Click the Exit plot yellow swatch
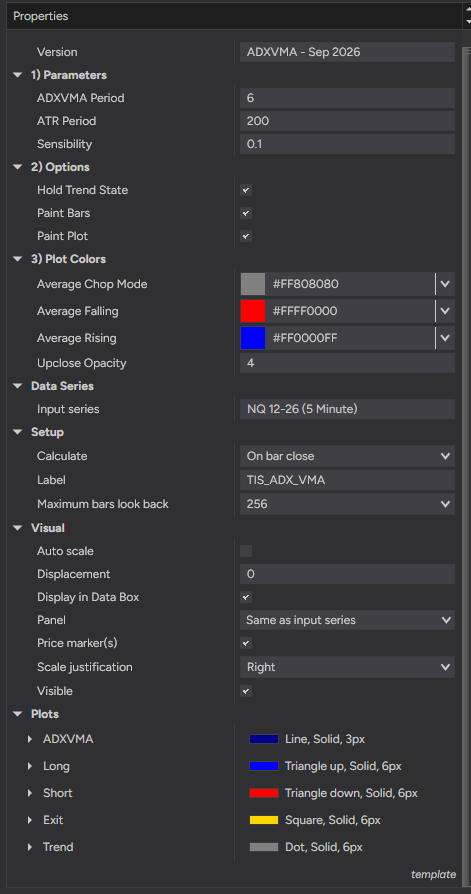The width and height of the screenshot is (471, 894). click(x=264, y=820)
